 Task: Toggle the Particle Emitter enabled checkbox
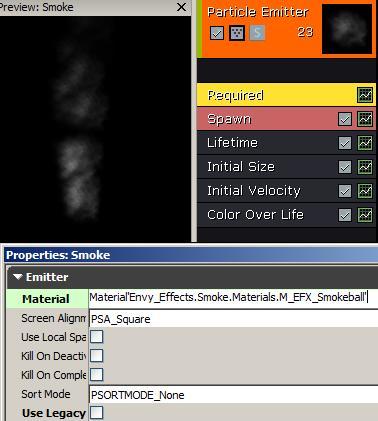(217, 33)
